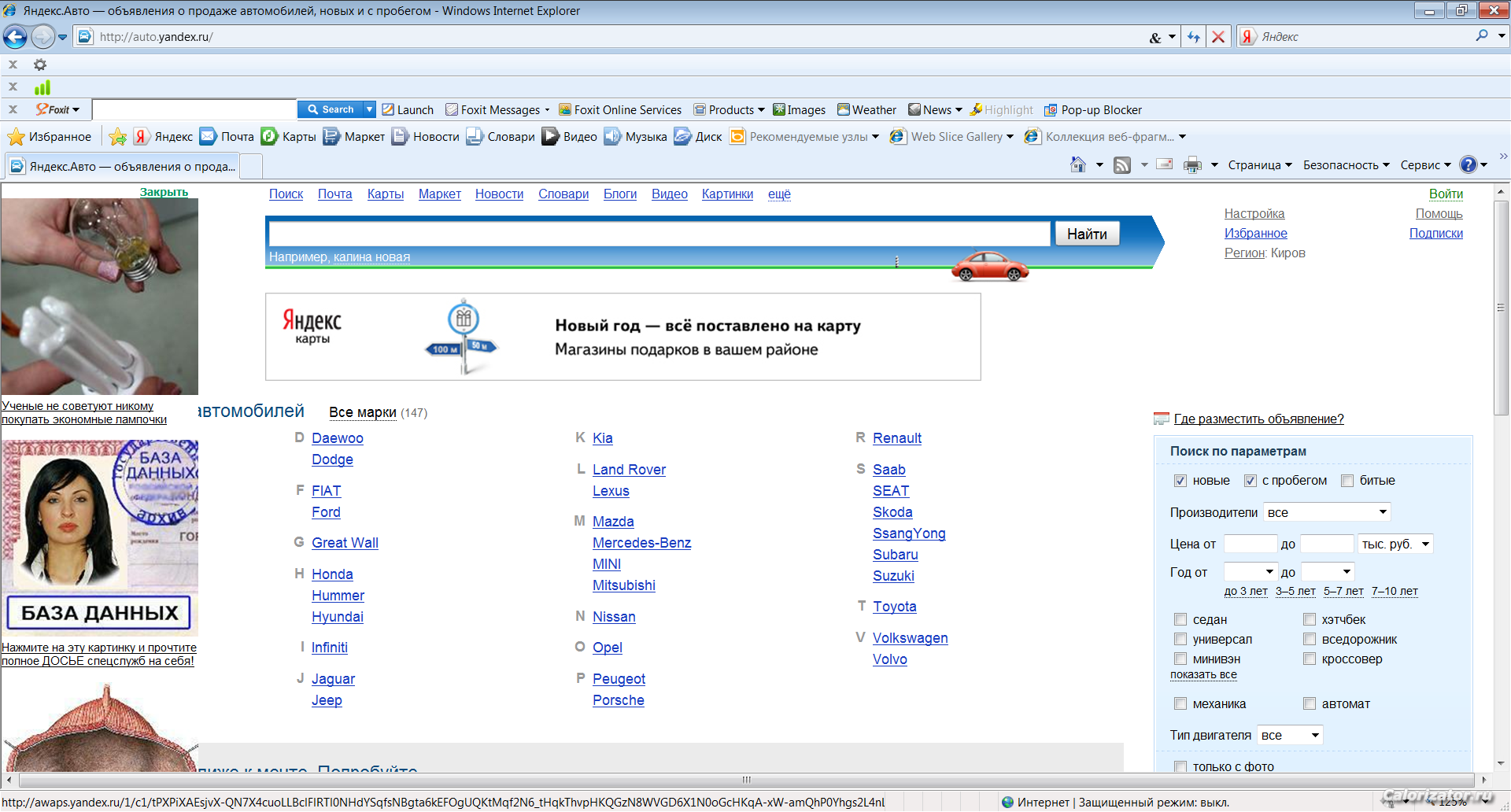Click the Refresh page icon
Viewport: 1511px width, 812px height.
(x=1194, y=37)
